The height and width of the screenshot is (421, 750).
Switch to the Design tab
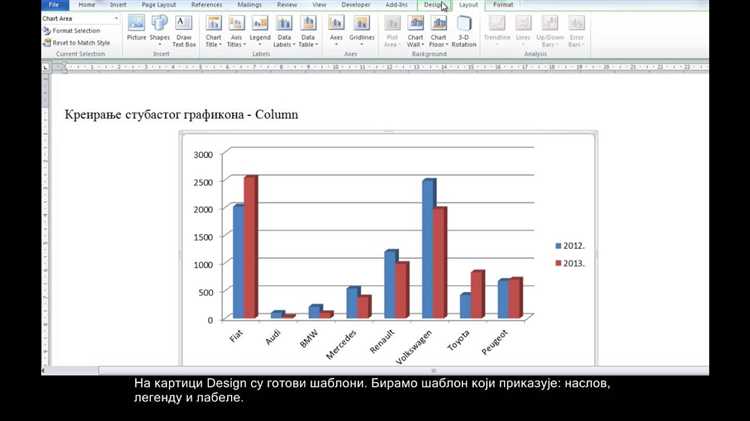point(434,5)
